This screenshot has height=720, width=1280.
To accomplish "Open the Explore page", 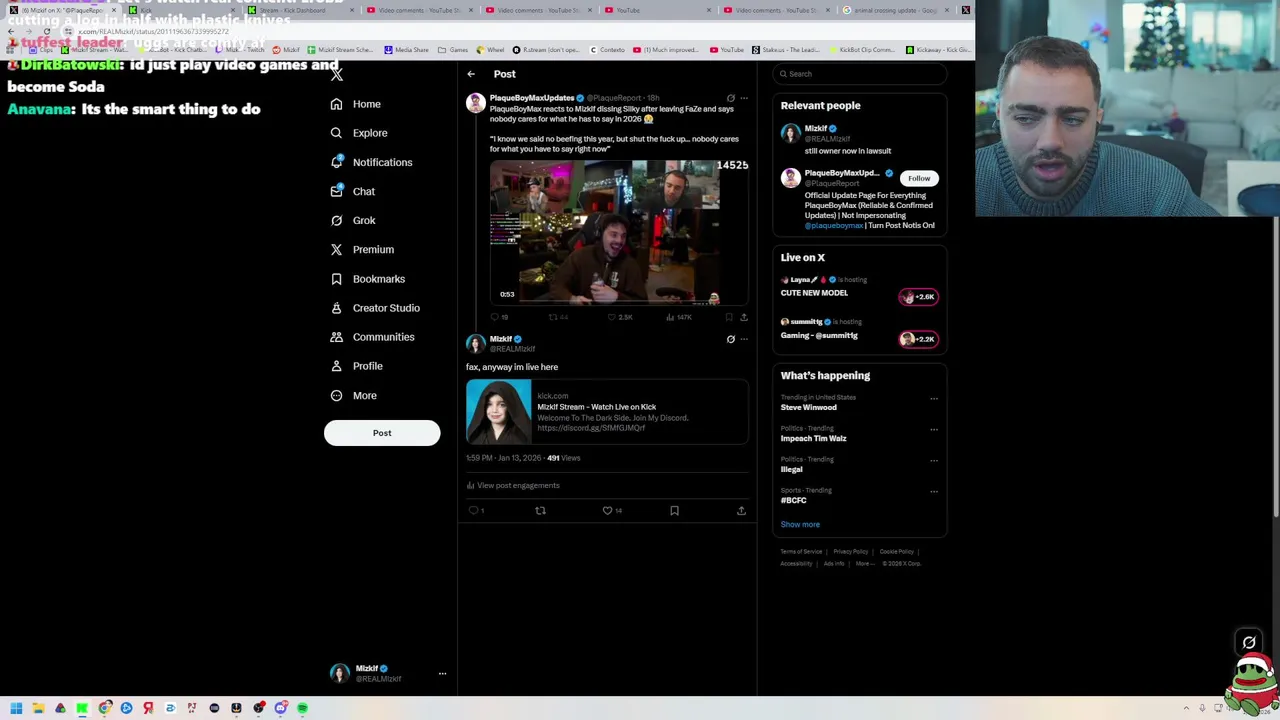I will (359, 133).
